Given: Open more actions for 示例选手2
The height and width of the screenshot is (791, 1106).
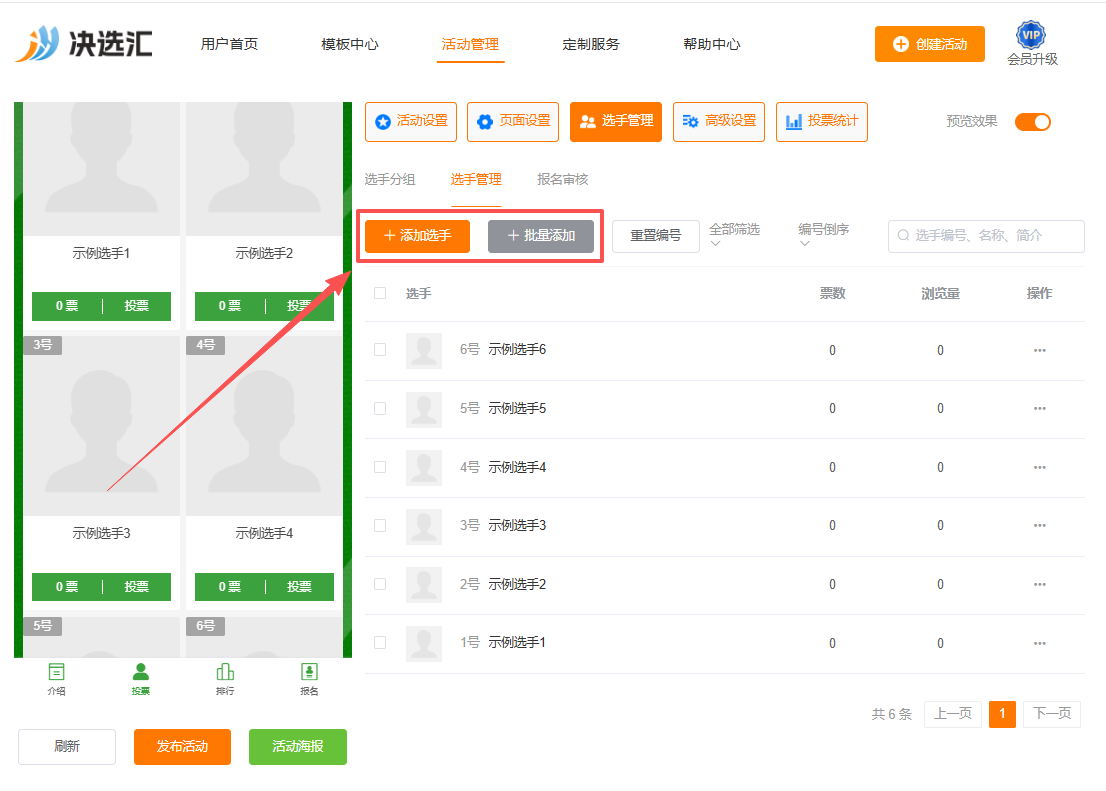Looking at the screenshot, I should (x=1039, y=584).
